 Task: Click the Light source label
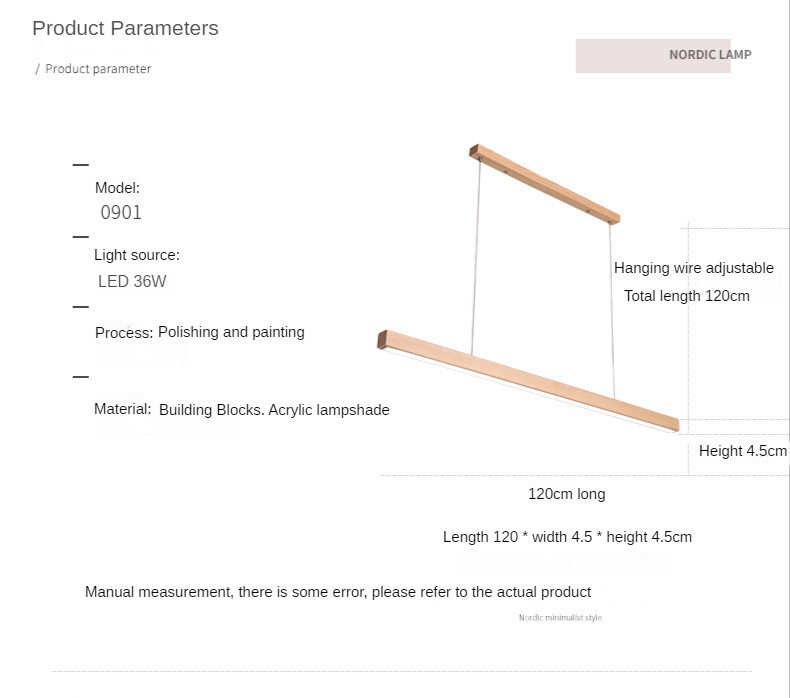point(137,255)
